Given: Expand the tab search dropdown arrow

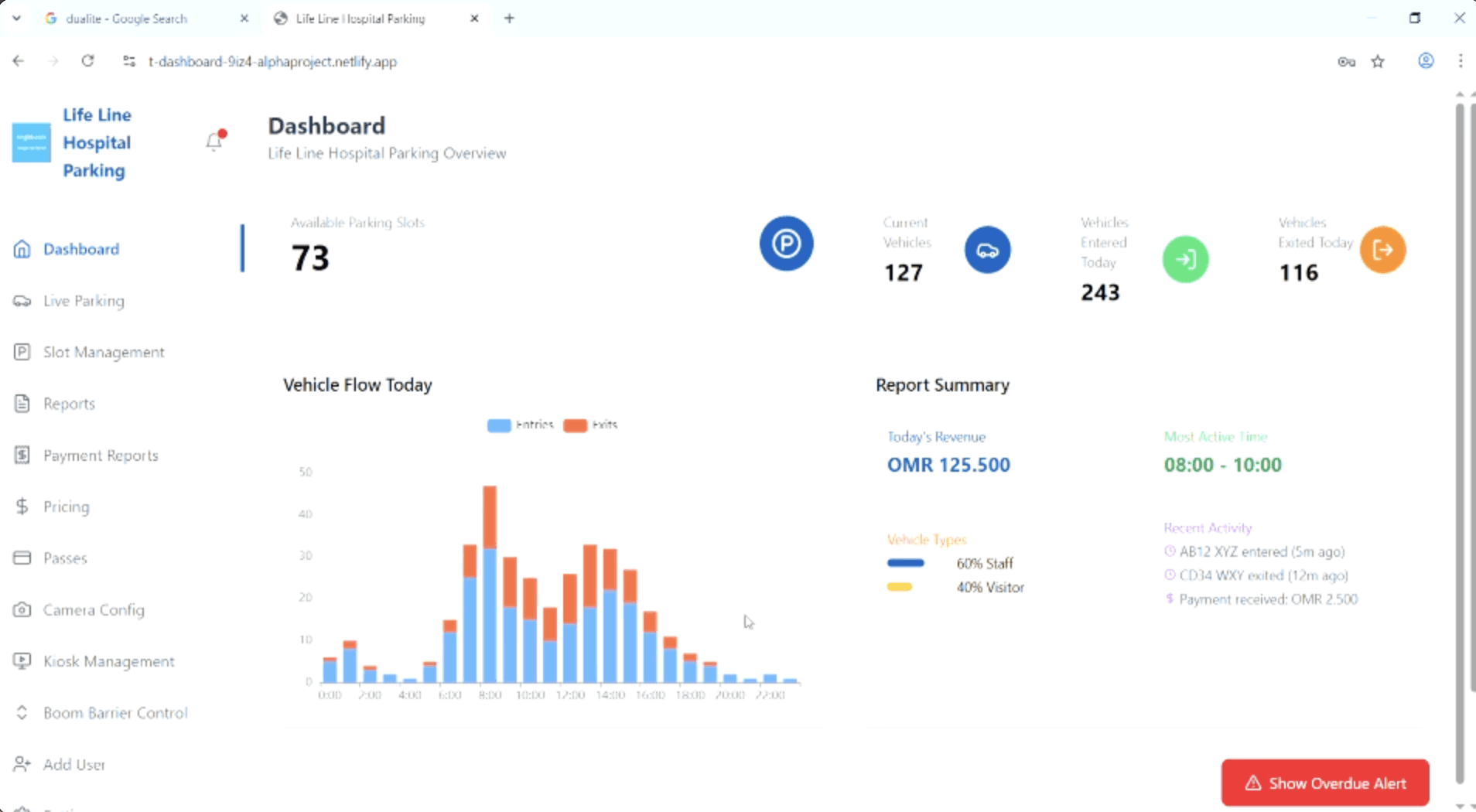Looking at the screenshot, I should coord(16,18).
